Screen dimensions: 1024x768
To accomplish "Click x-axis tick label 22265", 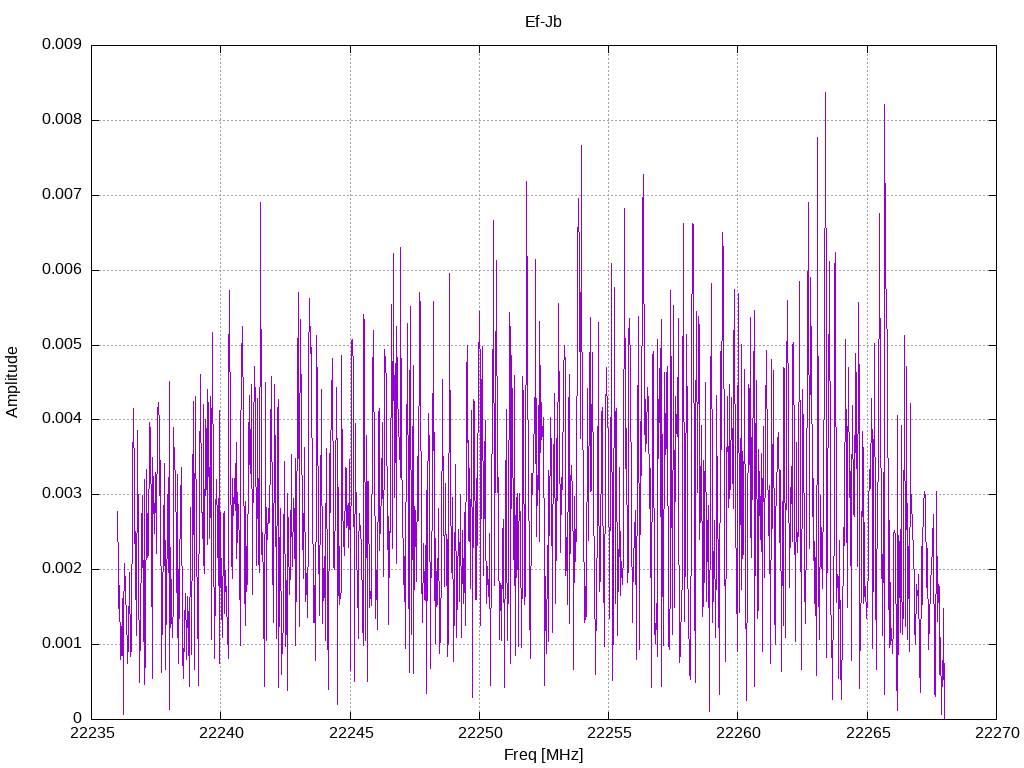I will click(867, 733).
